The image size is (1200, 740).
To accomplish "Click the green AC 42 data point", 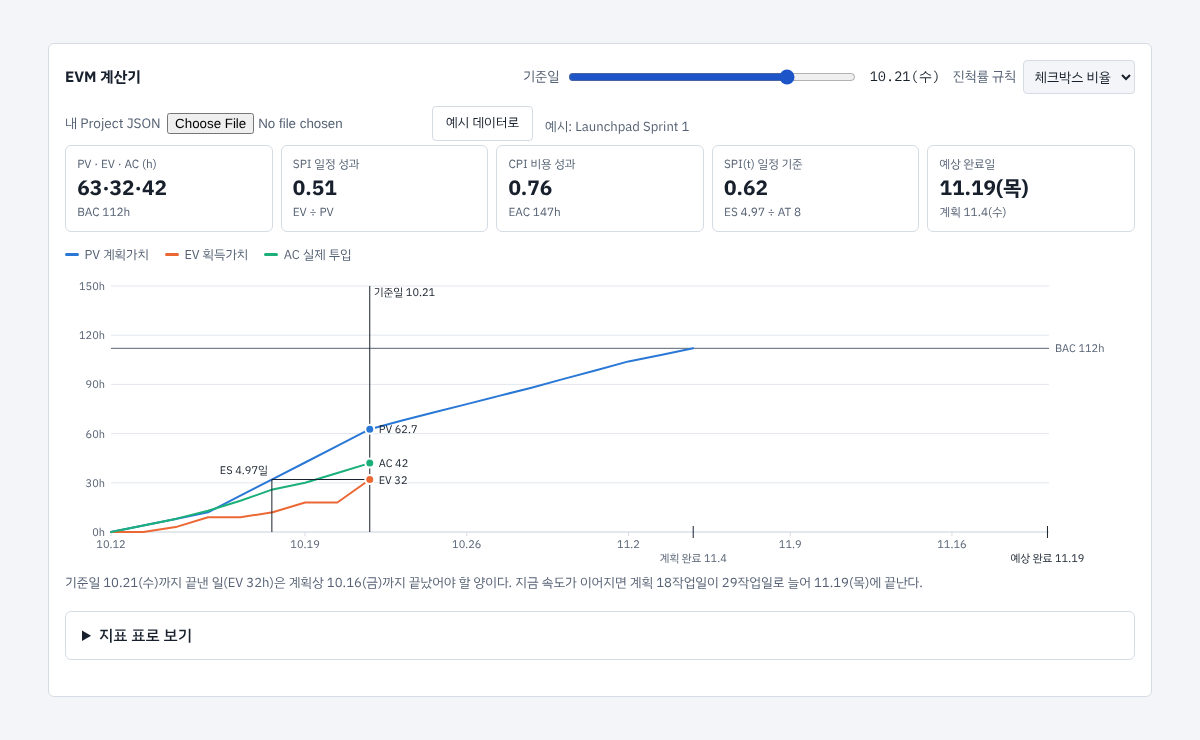I will pos(369,463).
